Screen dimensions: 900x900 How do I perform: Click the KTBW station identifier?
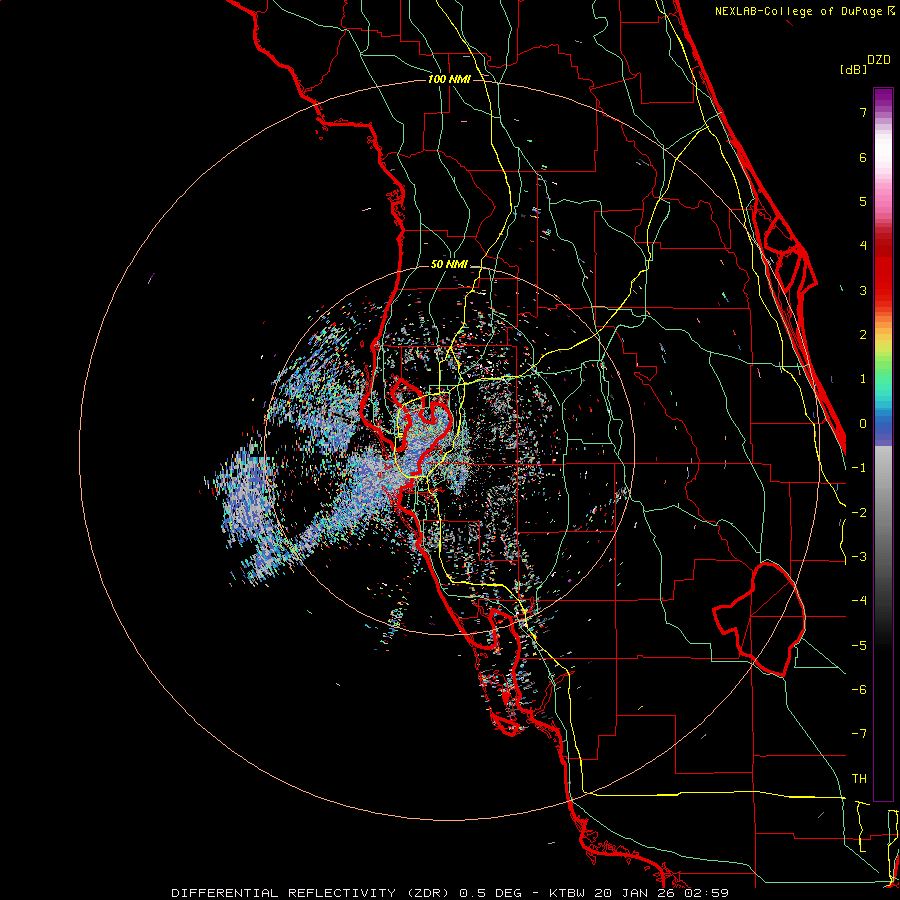[x=565, y=893]
